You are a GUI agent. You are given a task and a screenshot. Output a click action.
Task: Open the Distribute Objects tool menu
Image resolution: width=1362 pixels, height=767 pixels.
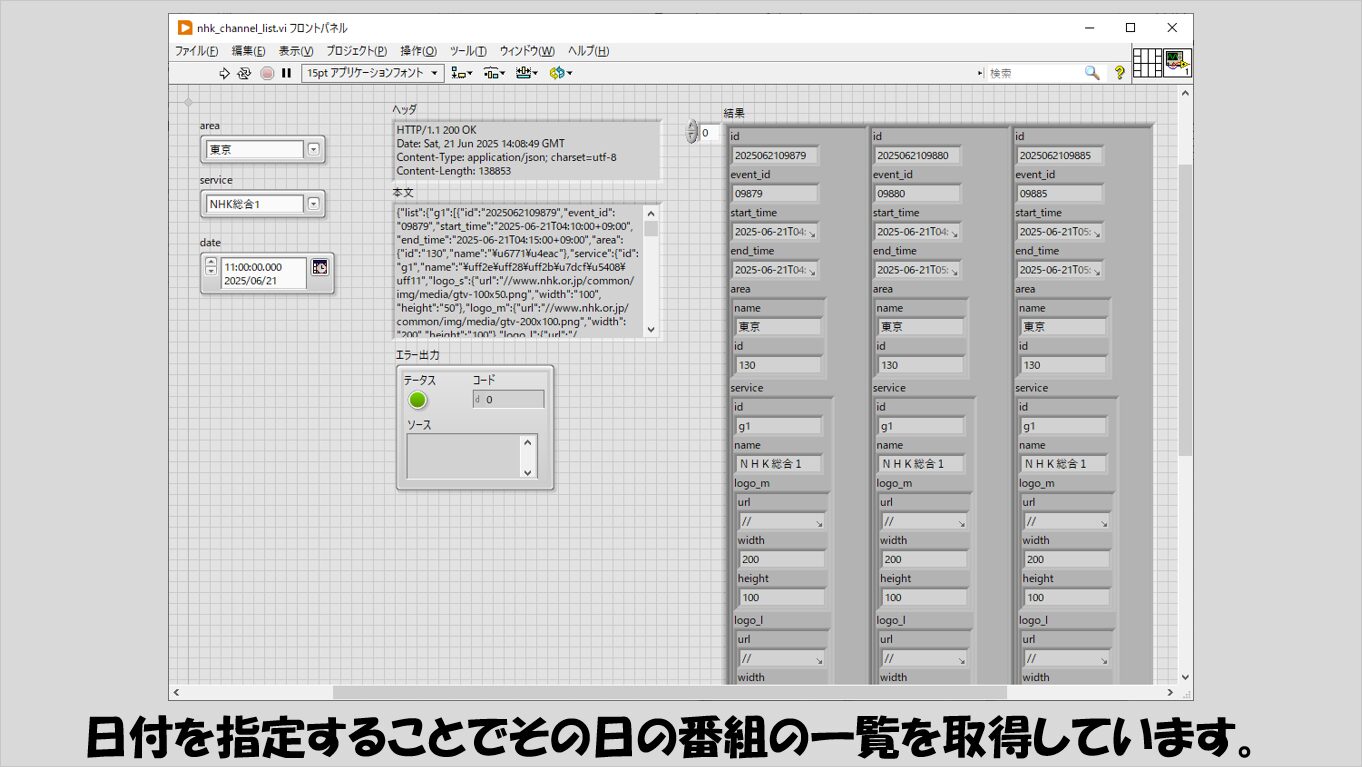point(494,73)
